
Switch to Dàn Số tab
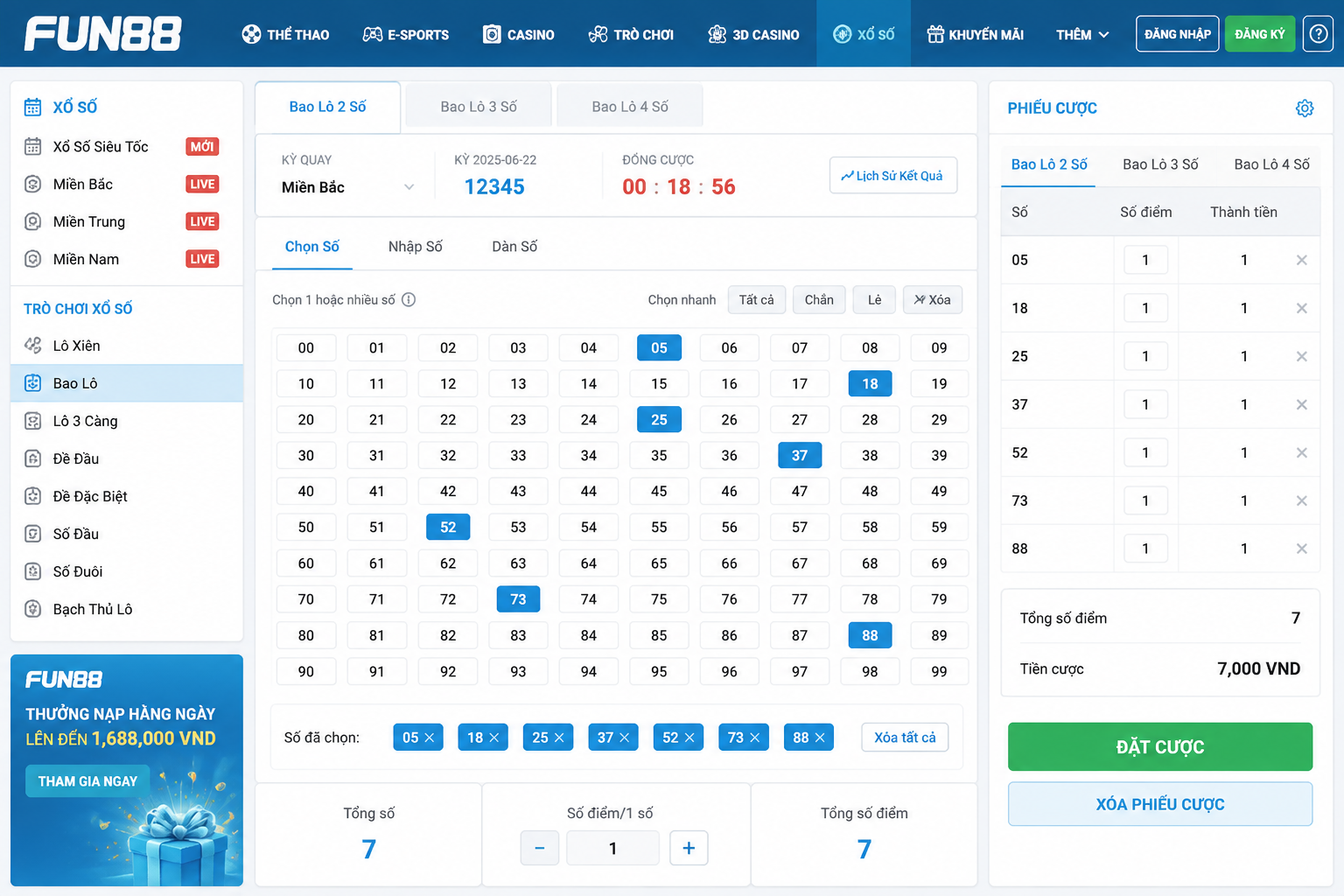tap(514, 247)
